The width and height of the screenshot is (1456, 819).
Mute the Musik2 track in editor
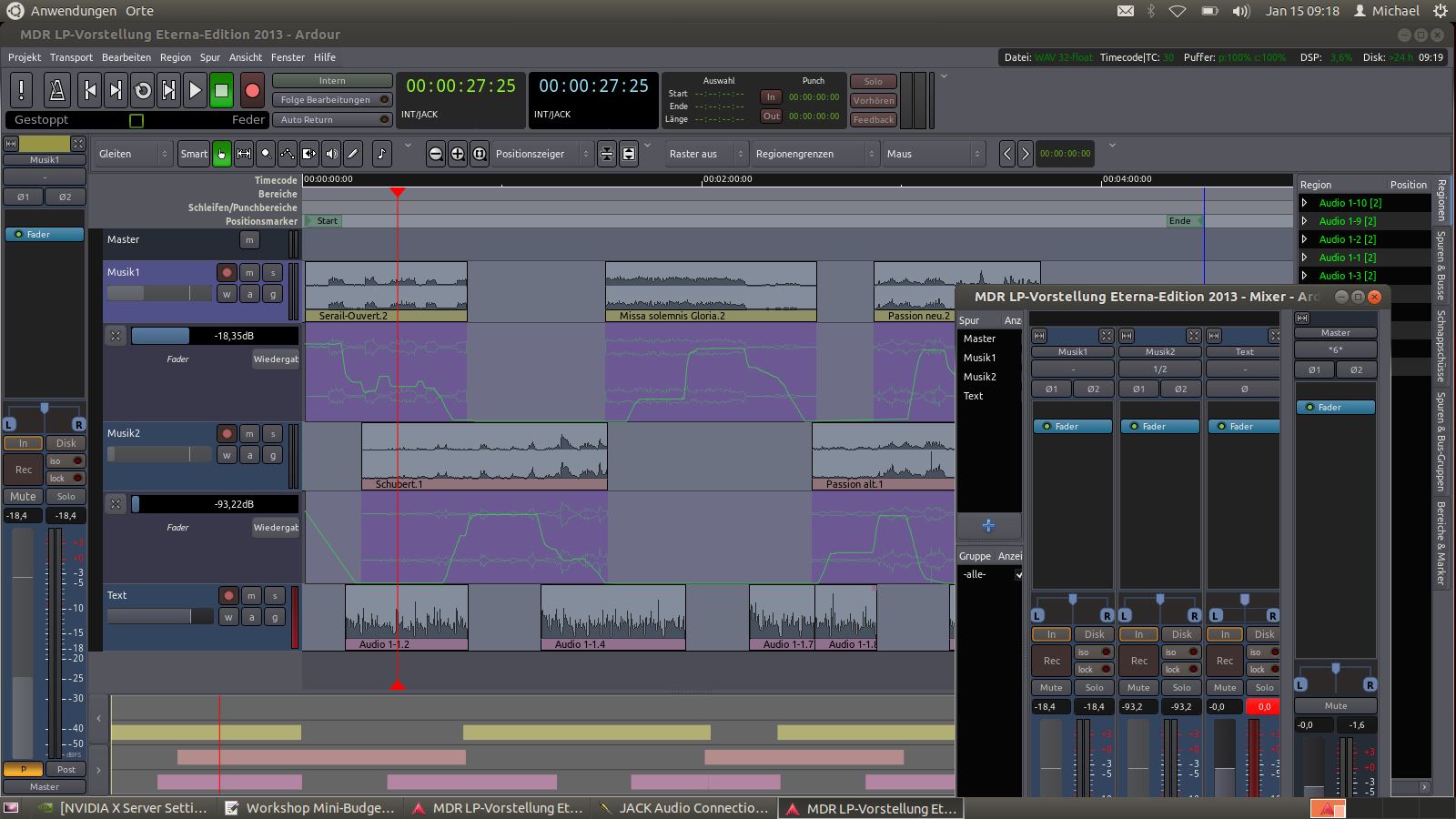pos(250,434)
